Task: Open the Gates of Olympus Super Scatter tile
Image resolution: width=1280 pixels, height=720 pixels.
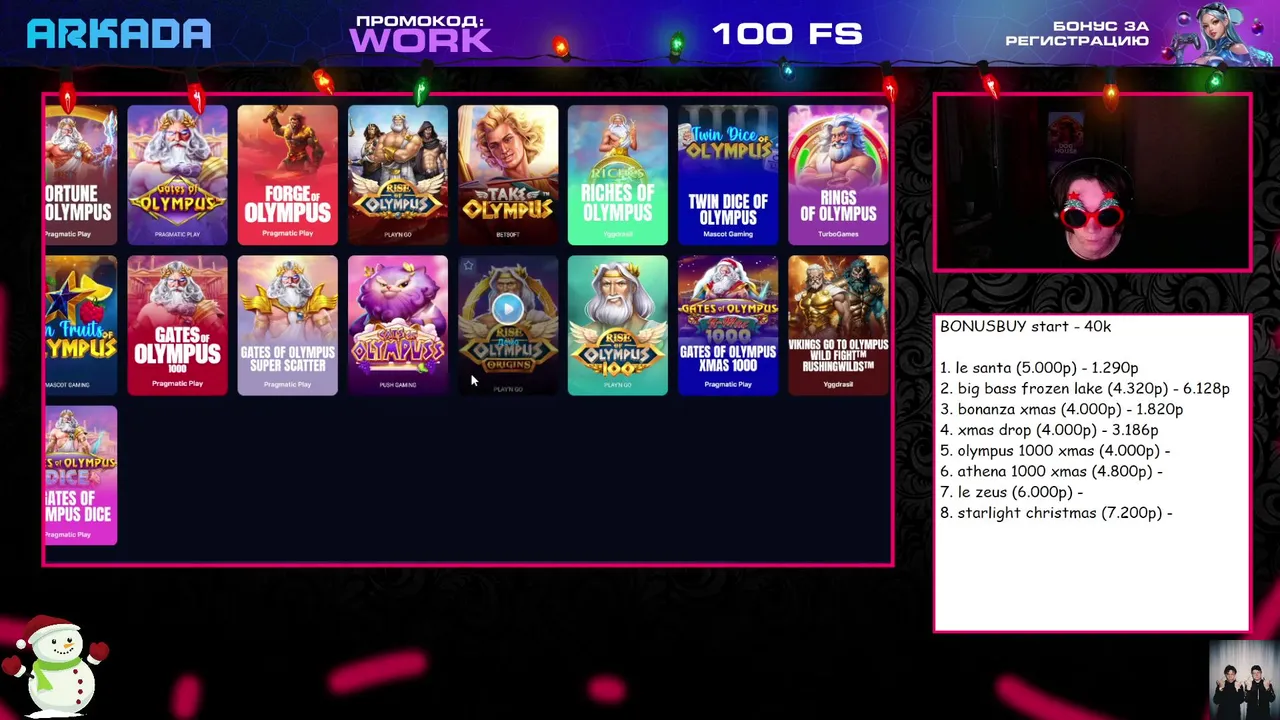Action: 287,325
